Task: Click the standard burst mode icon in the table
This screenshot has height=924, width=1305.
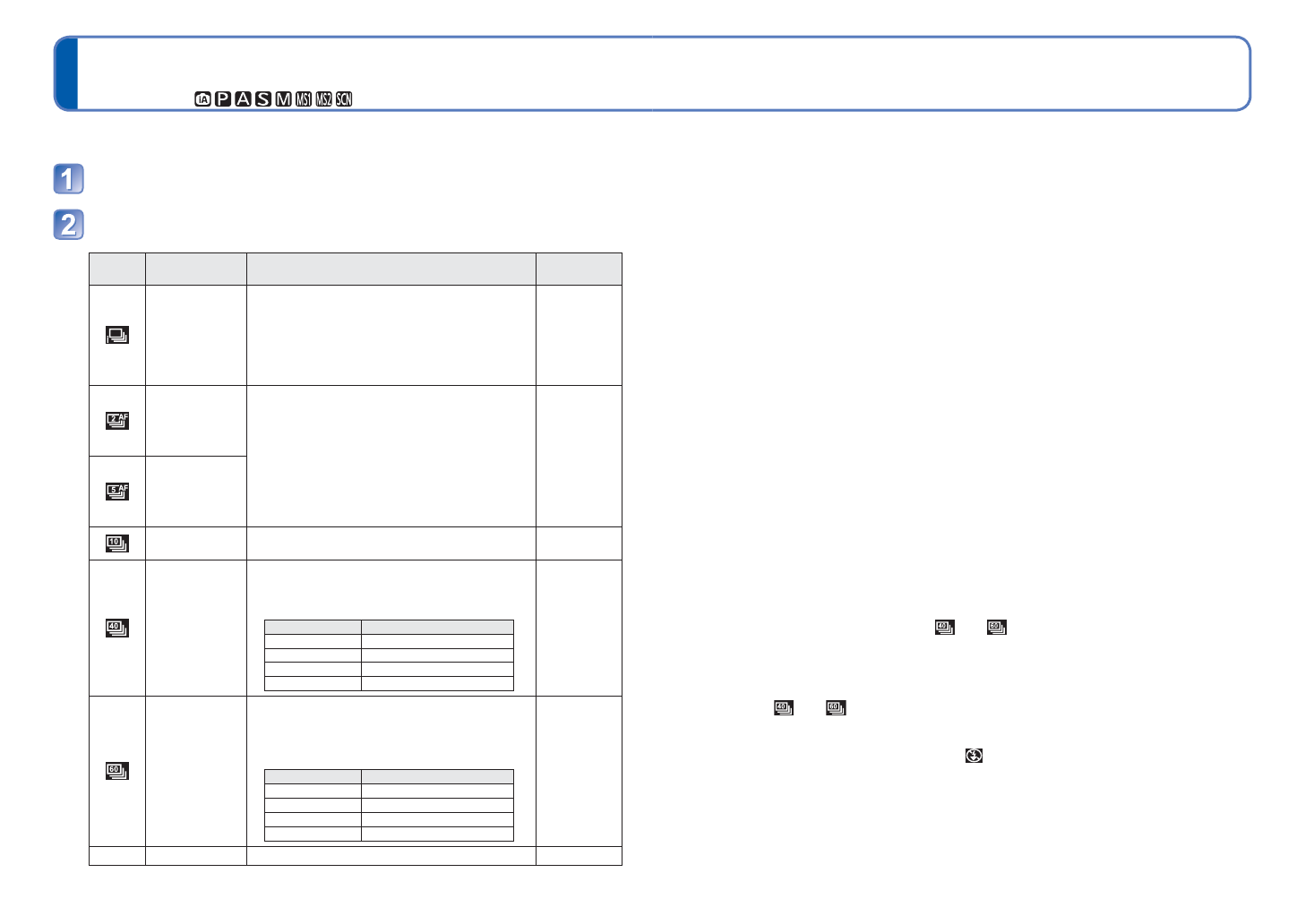Action: click(x=117, y=335)
